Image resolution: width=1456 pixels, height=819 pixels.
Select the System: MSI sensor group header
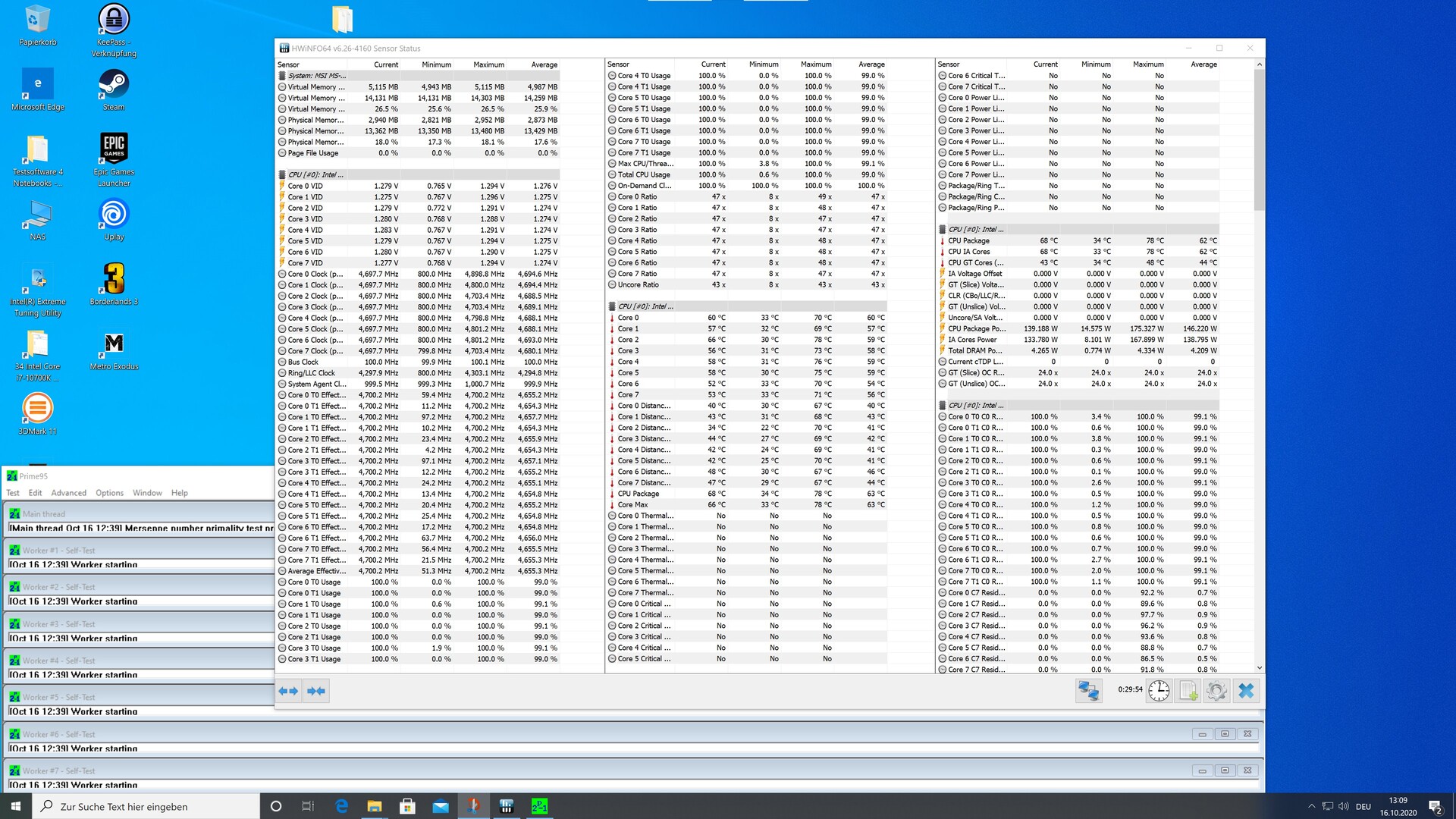click(x=316, y=76)
